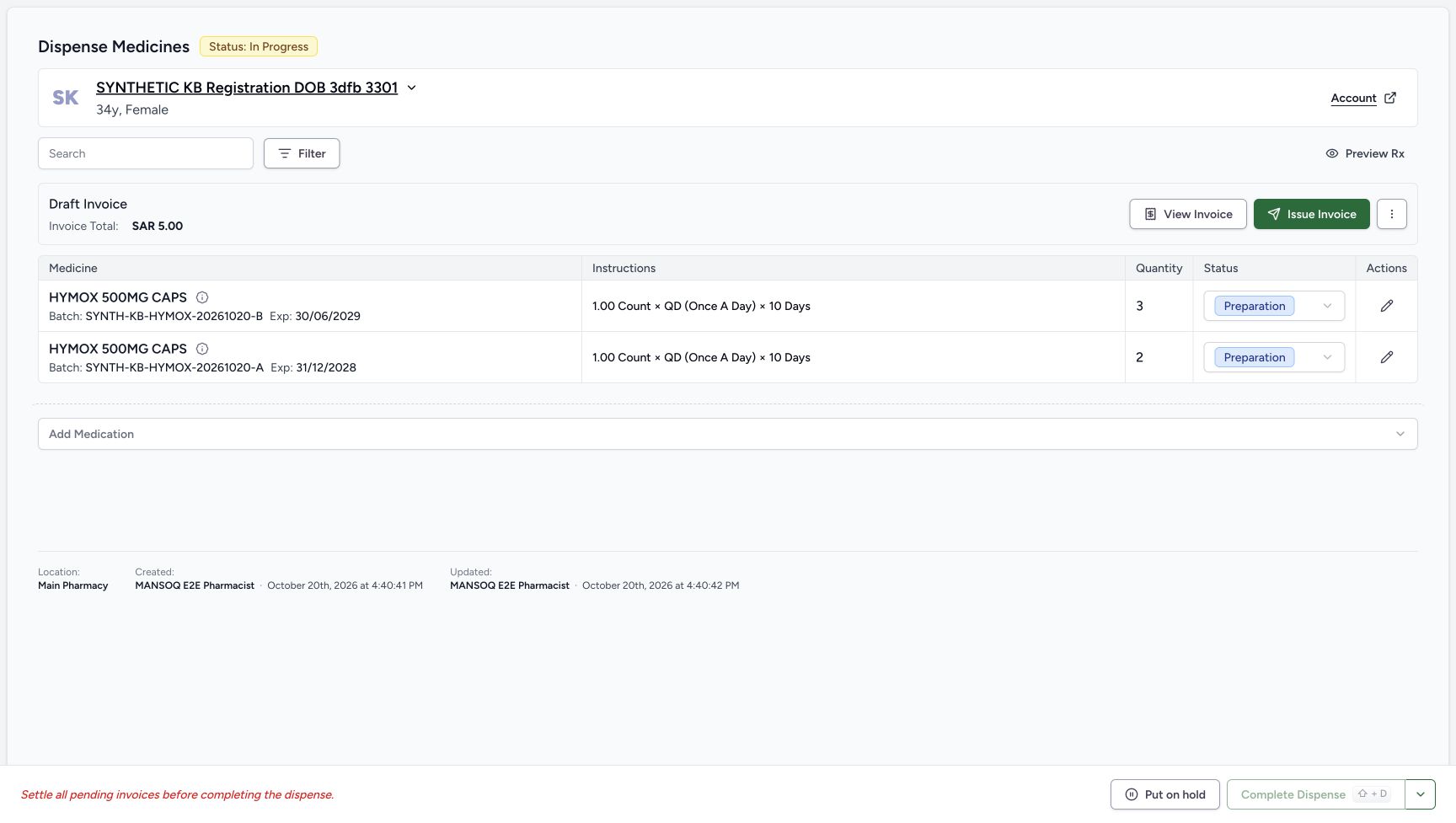Click the external link icon beside Account
The width and height of the screenshot is (1456, 823).
[x=1390, y=98]
